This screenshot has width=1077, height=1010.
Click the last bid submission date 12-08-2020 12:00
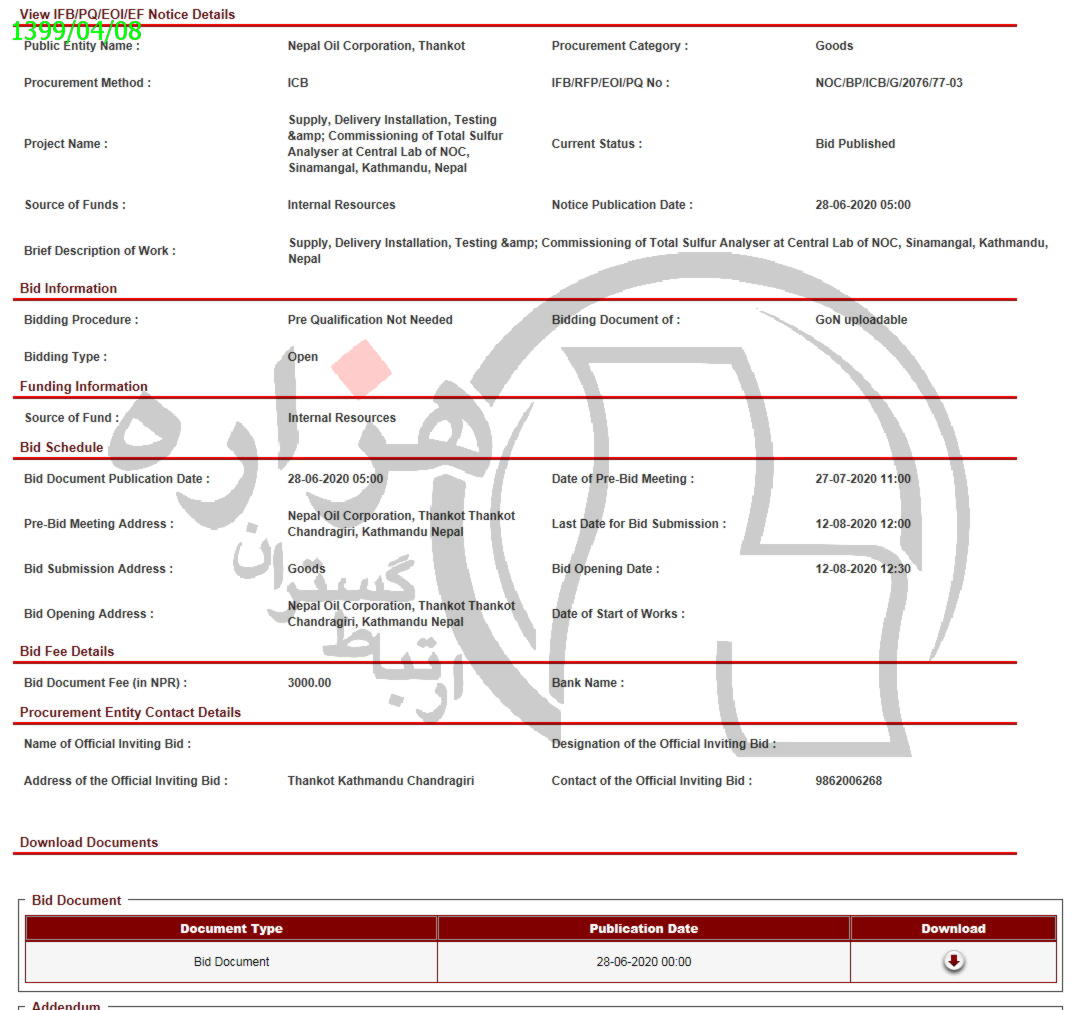862,524
